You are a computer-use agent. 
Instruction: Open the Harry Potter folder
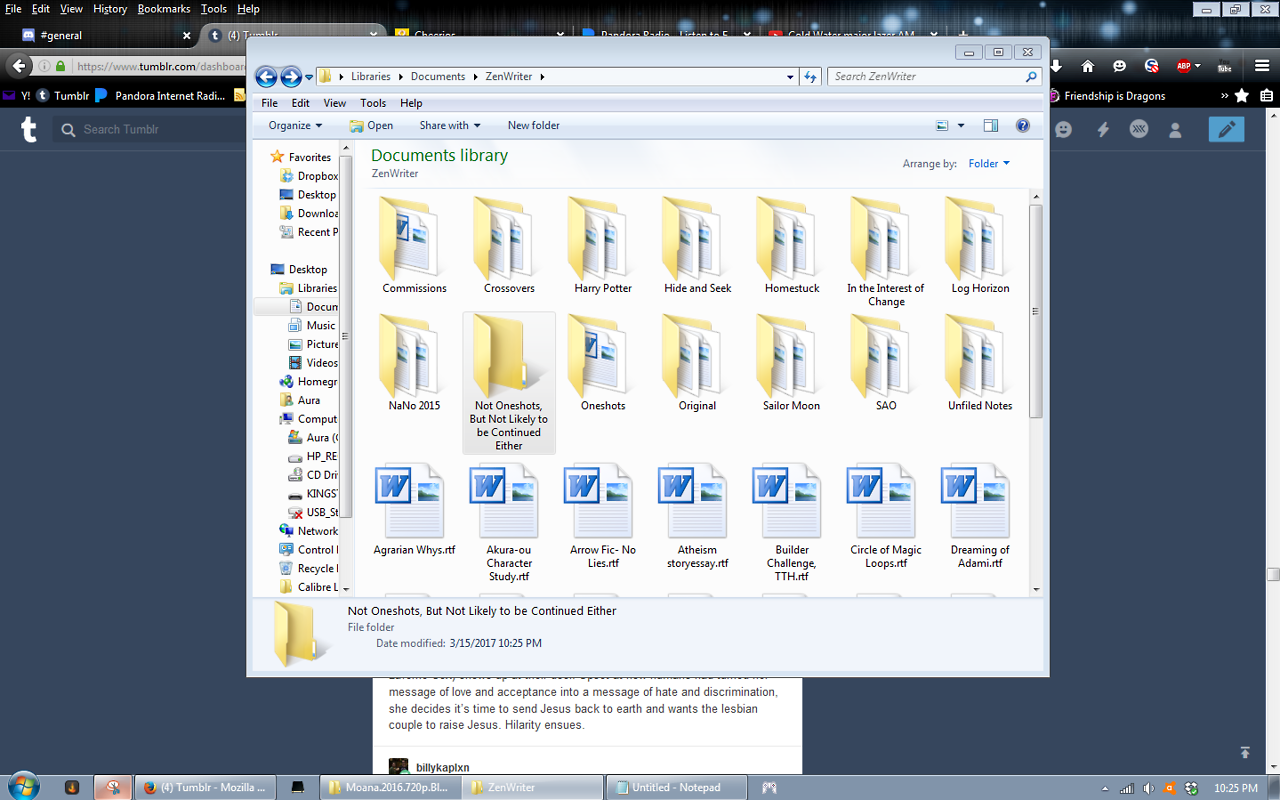[603, 245]
